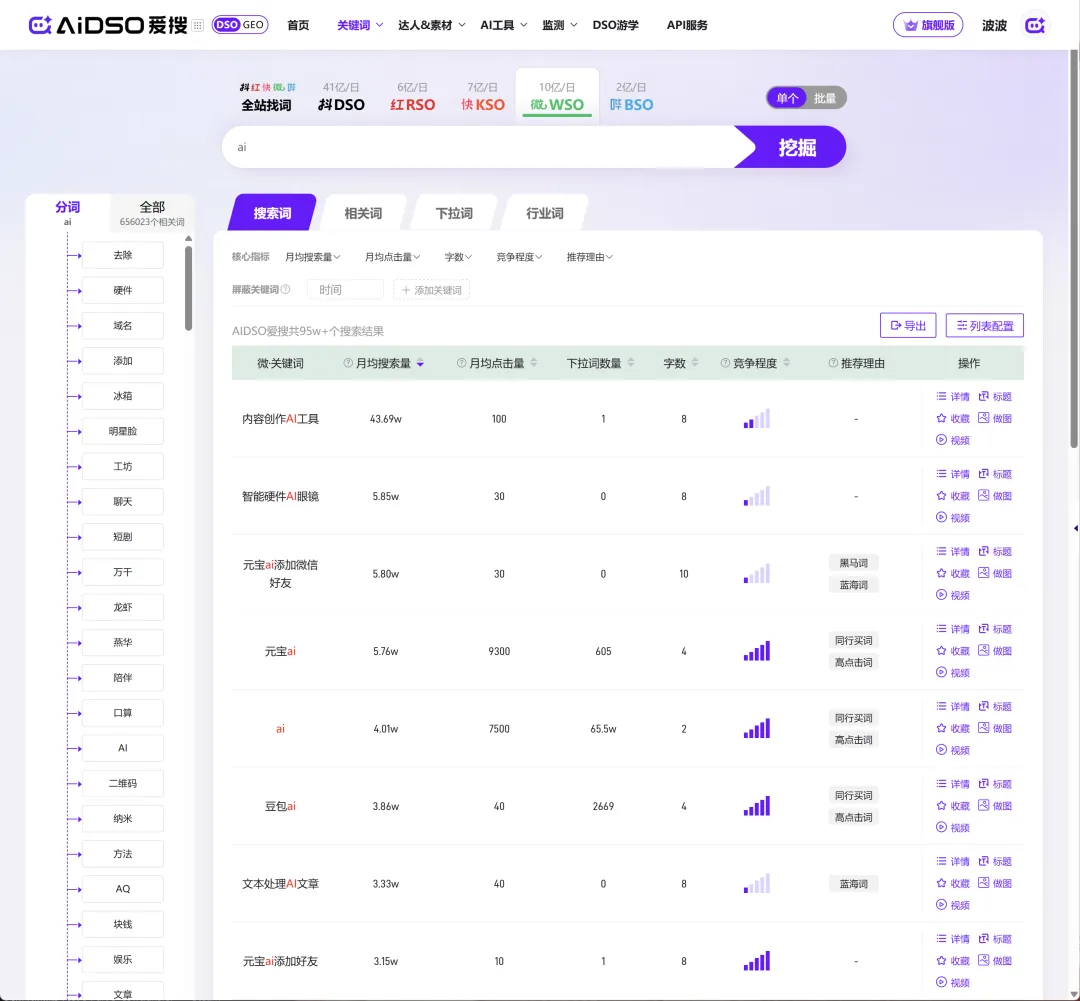This screenshot has height=1001, width=1080.
Task: Expand 达人&素材 navigation menu
Action: (x=432, y=25)
